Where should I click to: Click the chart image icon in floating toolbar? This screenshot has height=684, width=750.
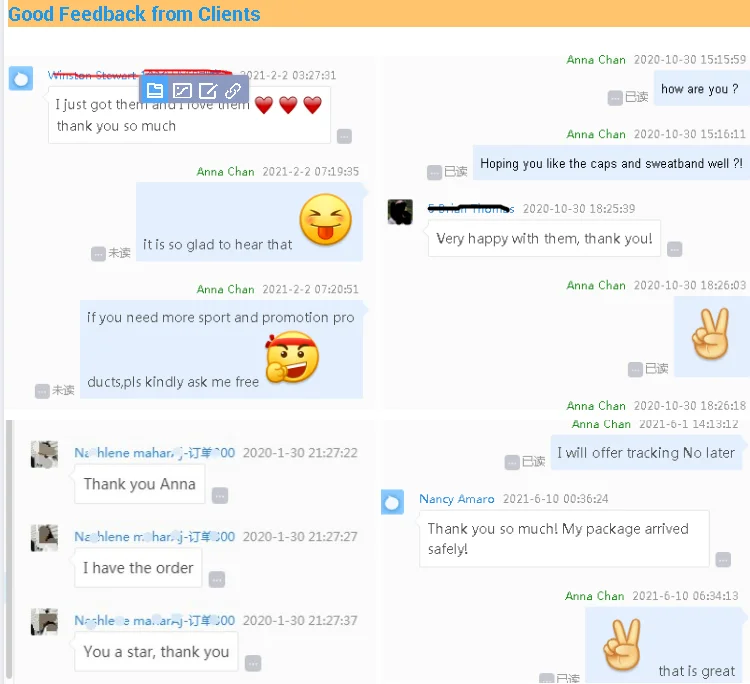pyautogui.click(x=182, y=90)
